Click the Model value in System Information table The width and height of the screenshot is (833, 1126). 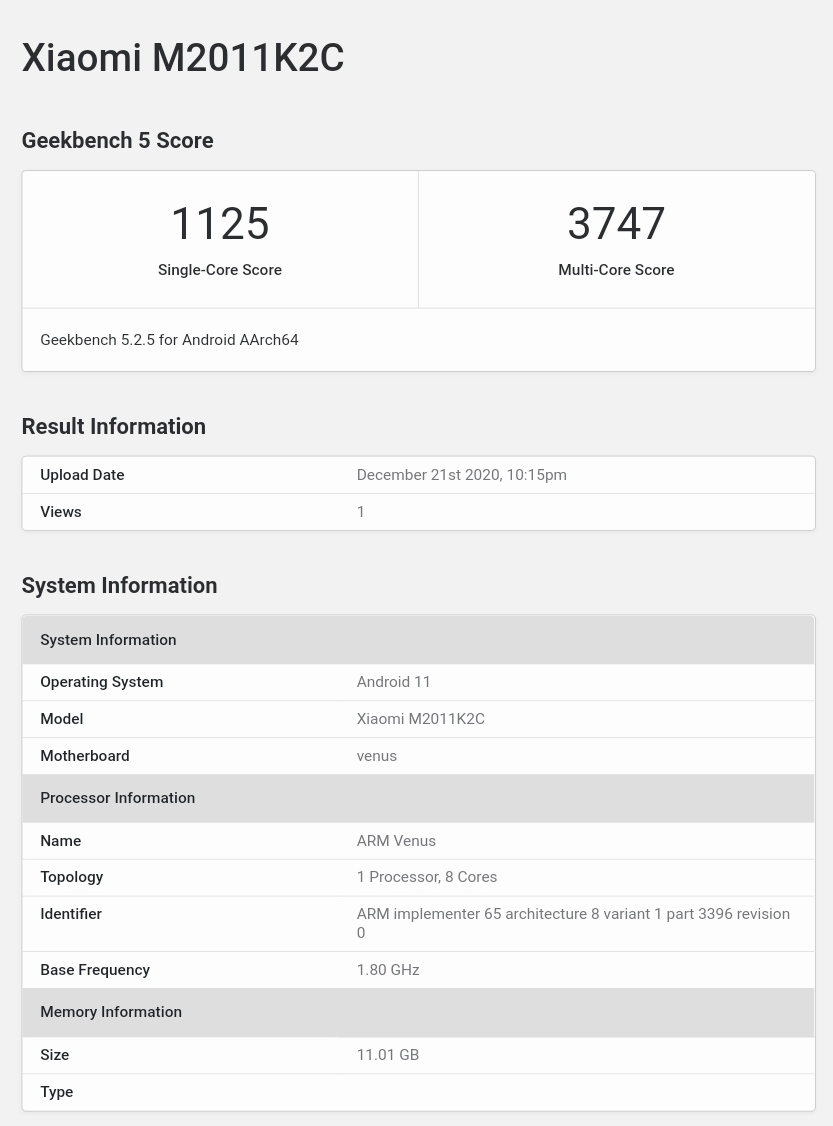coord(420,719)
